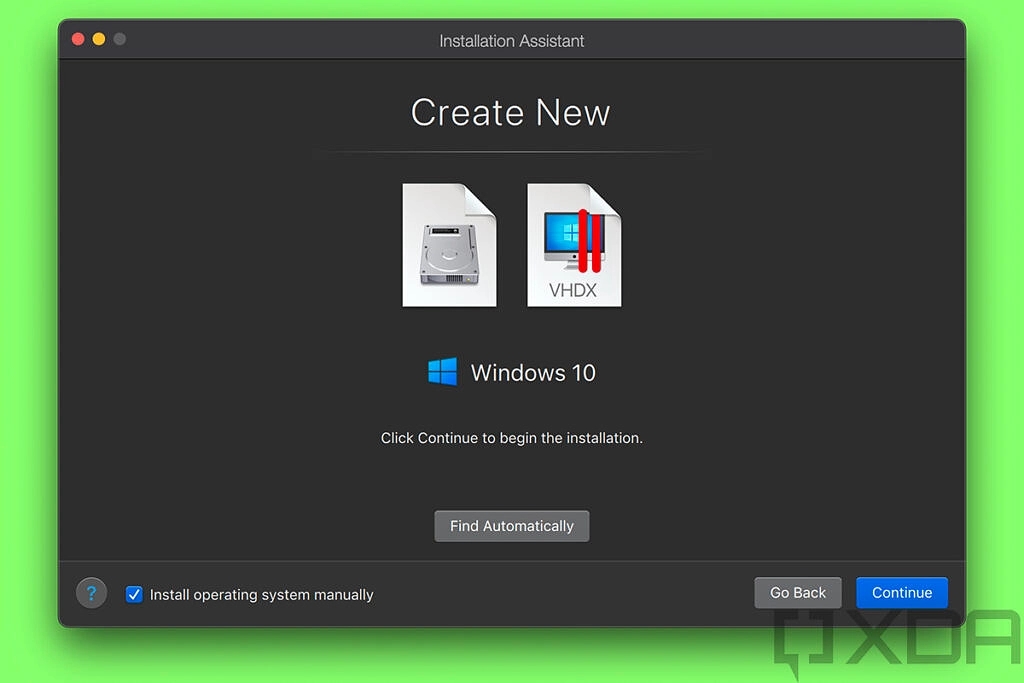The height and width of the screenshot is (683, 1024).
Task: Click the blue Windows logo
Action: pos(442,372)
